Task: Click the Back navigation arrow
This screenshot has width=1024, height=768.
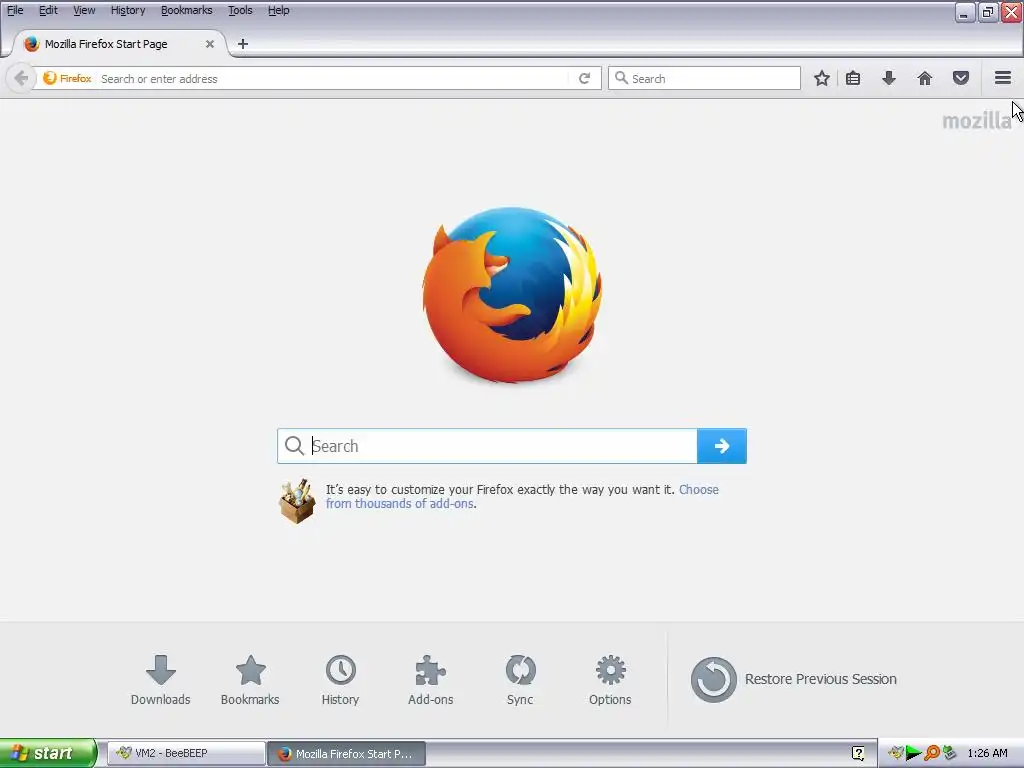Action: pyautogui.click(x=21, y=78)
